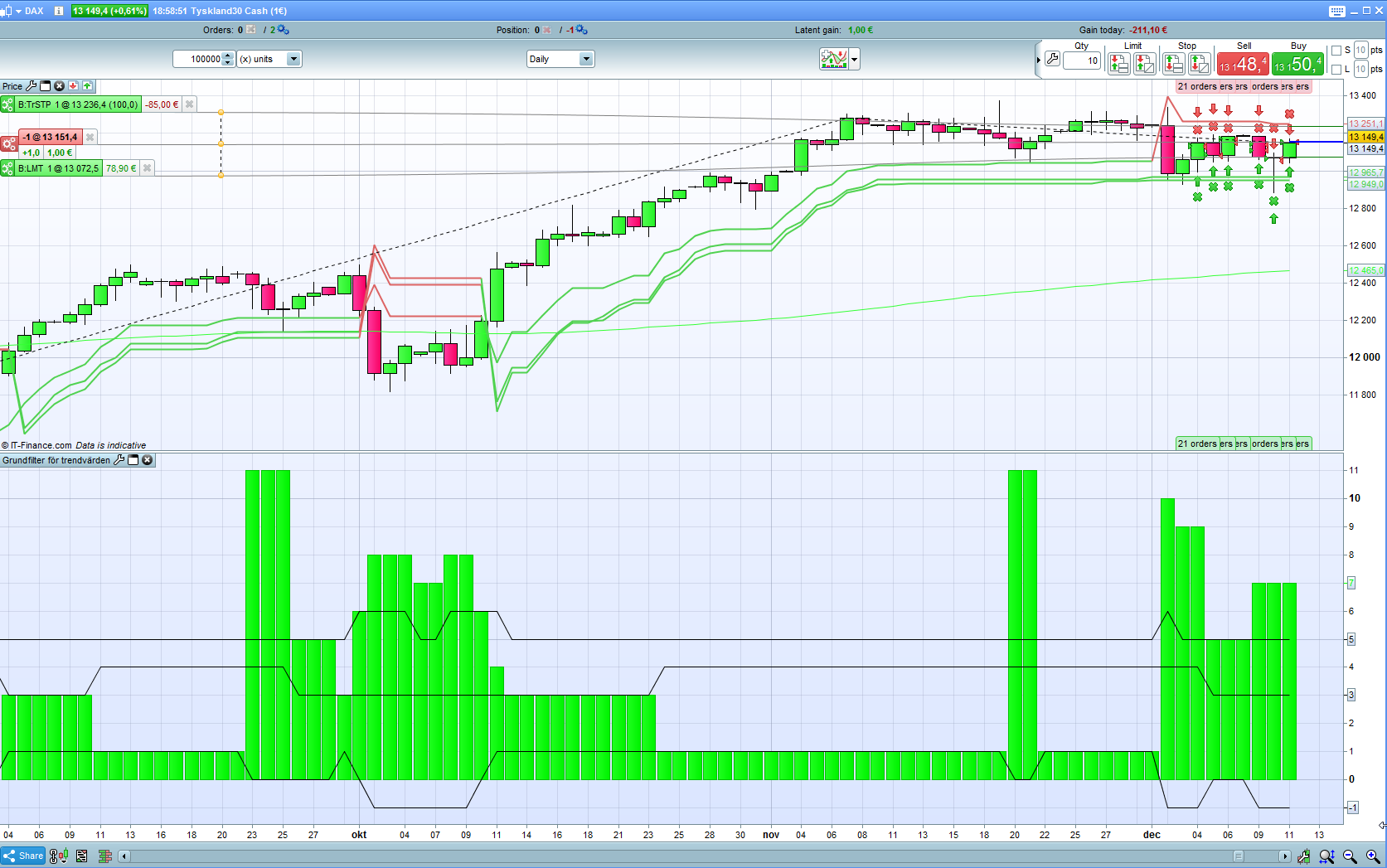Viewport: 1387px width, 868px height.
Task: Open the positions list gear icon
Action: click(x=581, y=30)
